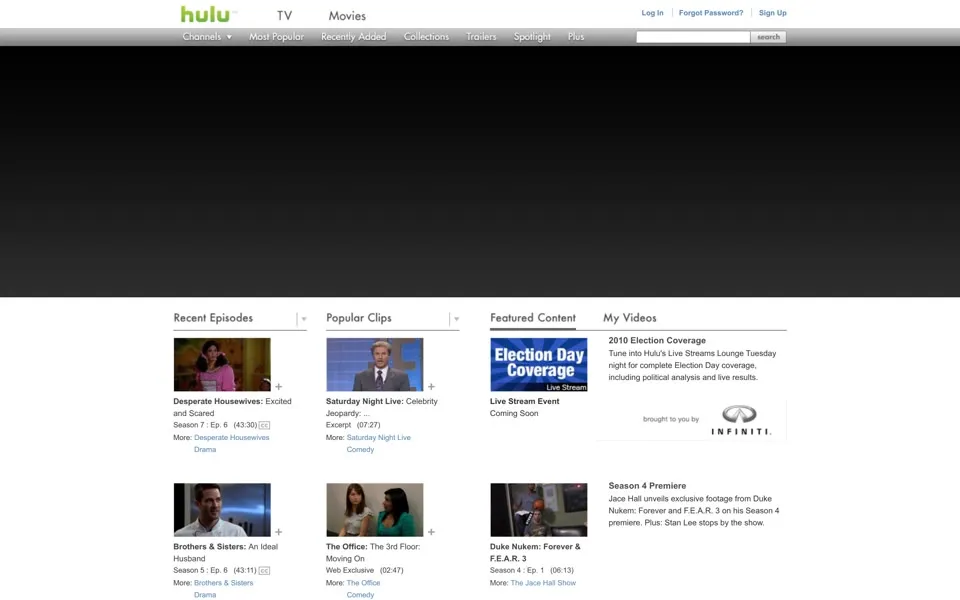Click the Infiniti sponsor logo
The width and height of the screenshot is (960, 600).
740,420
